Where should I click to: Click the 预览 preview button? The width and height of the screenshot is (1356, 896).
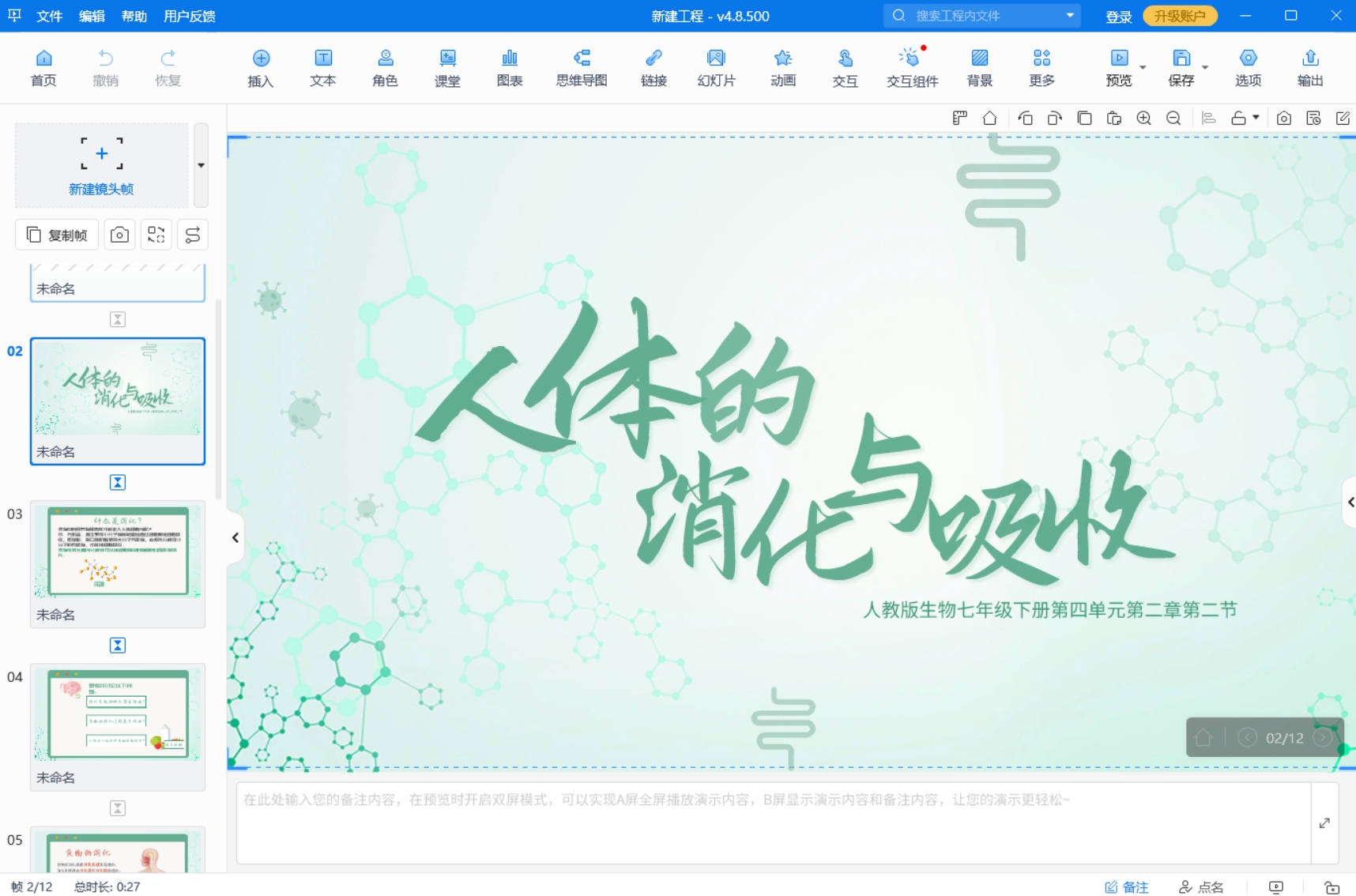[1119, 68]
